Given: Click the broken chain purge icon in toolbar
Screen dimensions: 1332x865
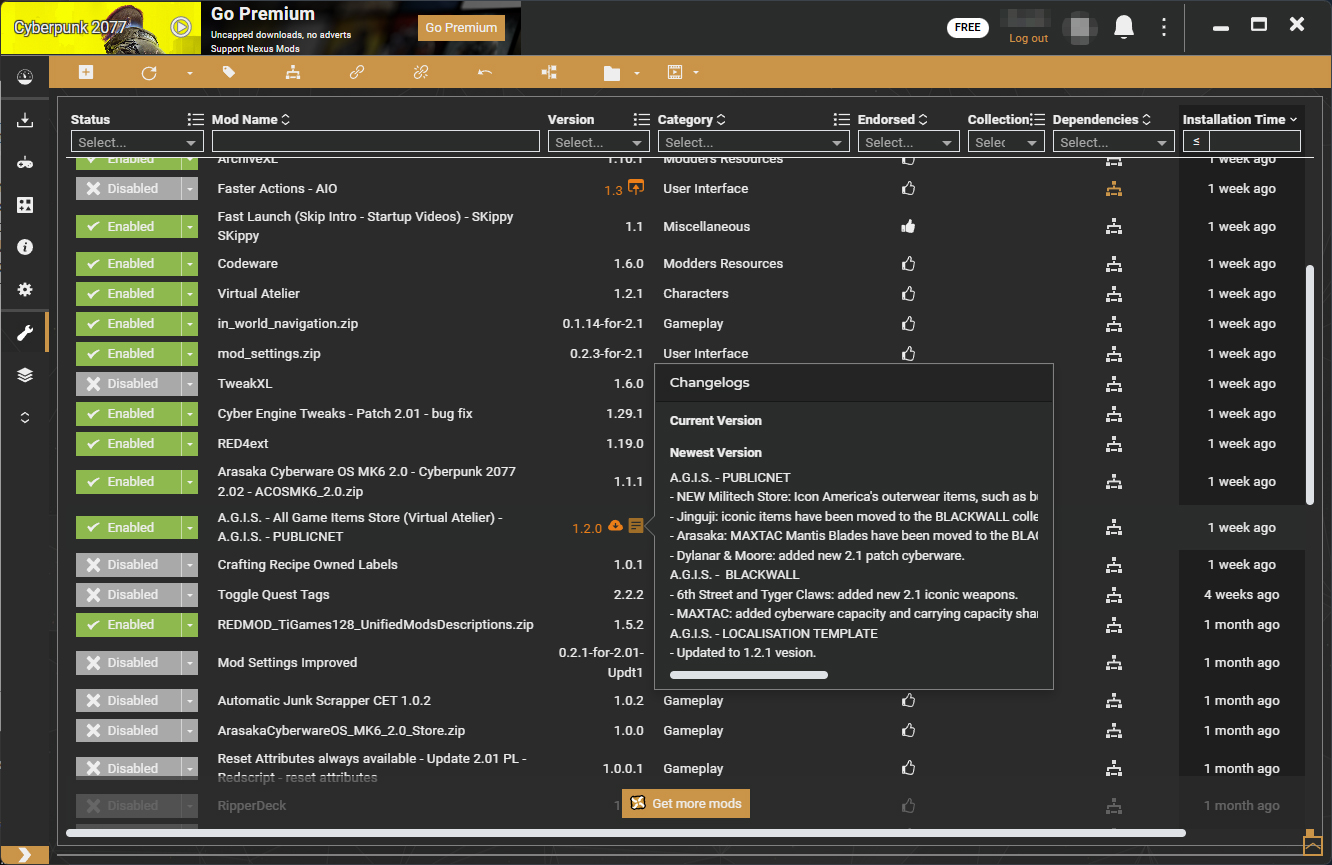Looking at the screenshot, I should coord(421,72).
